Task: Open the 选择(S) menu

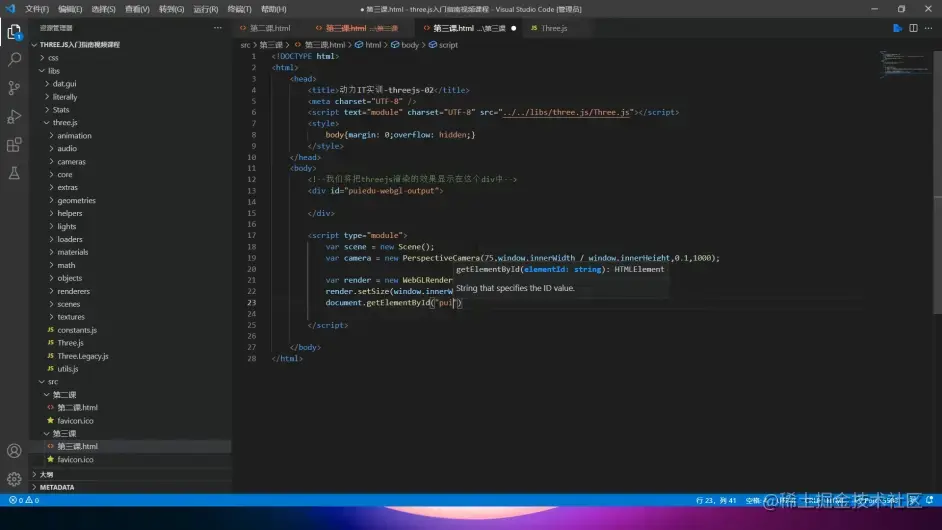Action: 103,9
